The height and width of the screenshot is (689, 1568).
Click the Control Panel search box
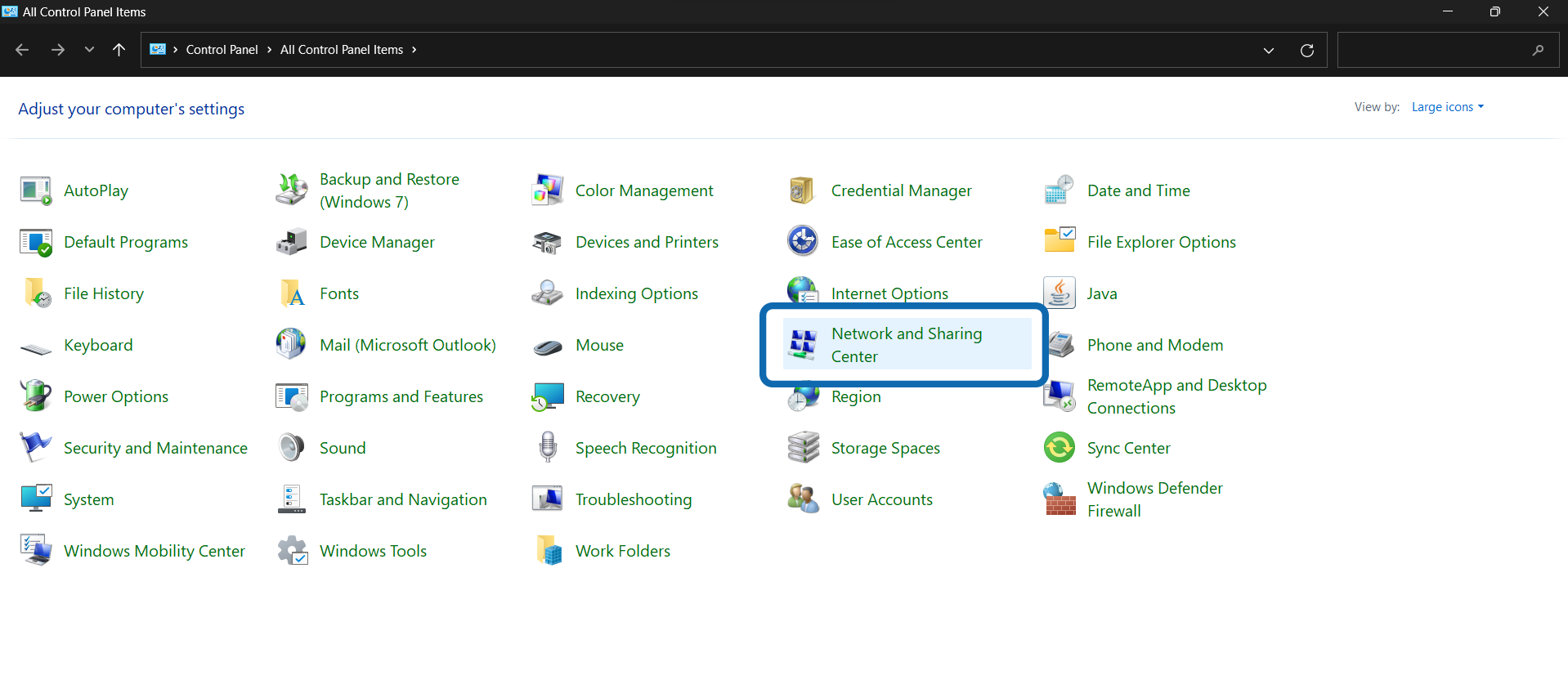point(1435,51)
